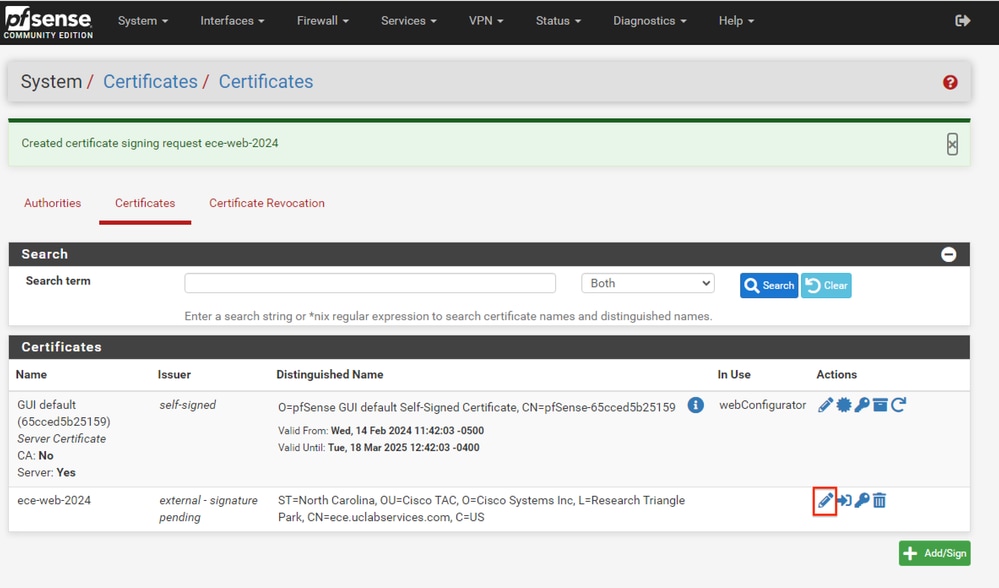Export GUI default certificate (seal icon)

tap(844, 405)
